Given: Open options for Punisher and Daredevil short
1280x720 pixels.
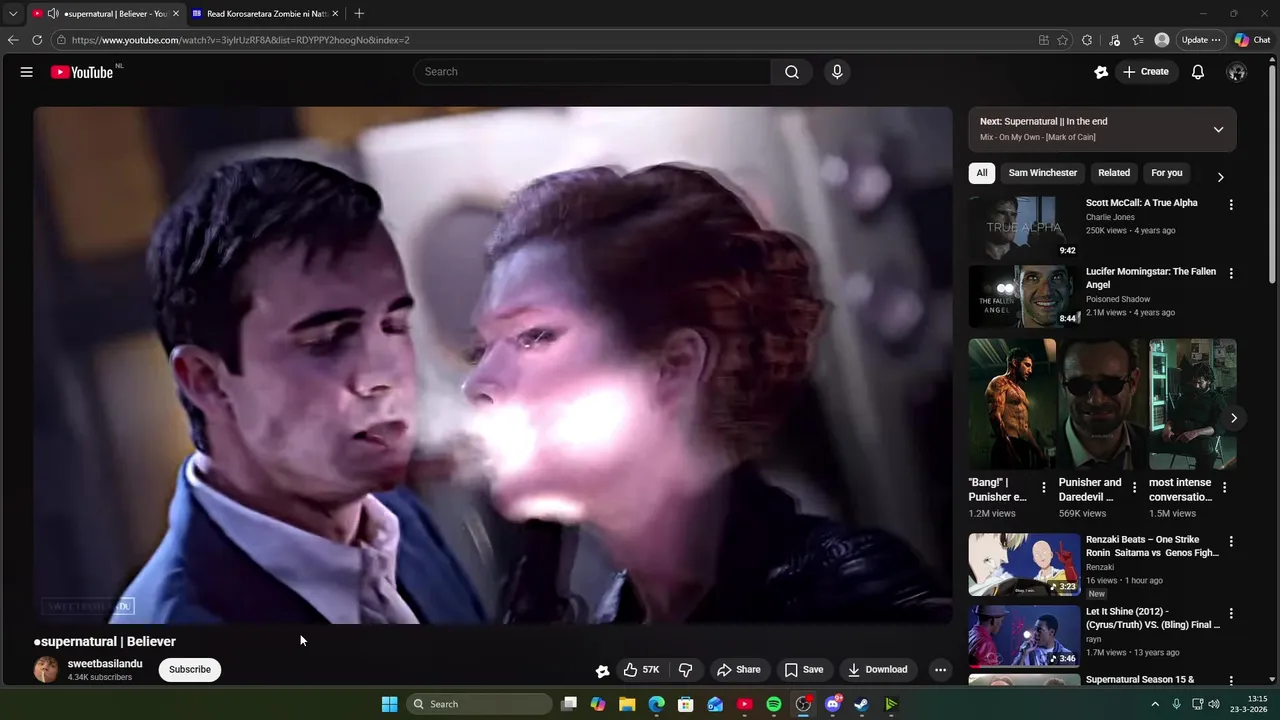Looking at the screenshot, I should [x=1134, y=488].
